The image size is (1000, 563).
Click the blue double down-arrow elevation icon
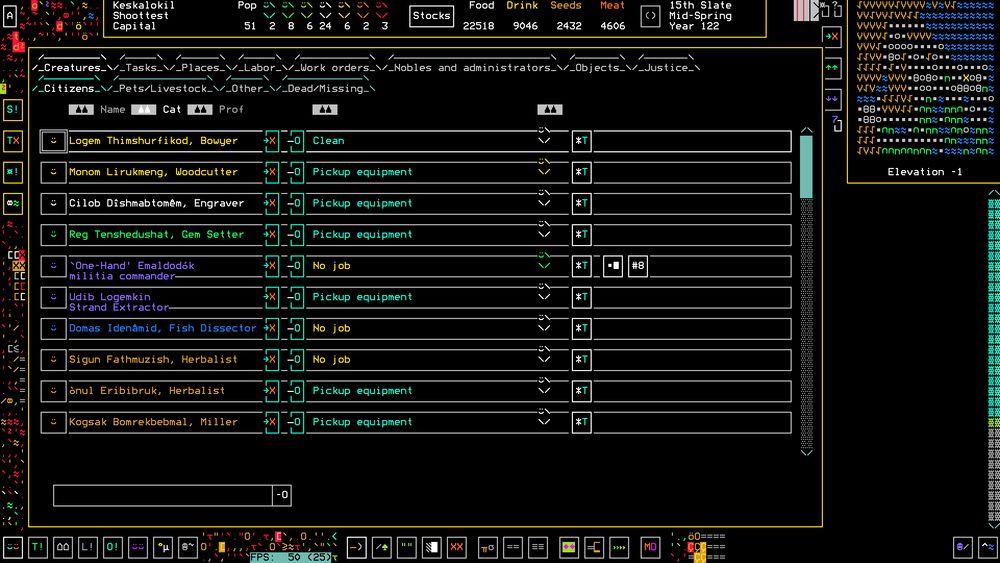point(832,99)
